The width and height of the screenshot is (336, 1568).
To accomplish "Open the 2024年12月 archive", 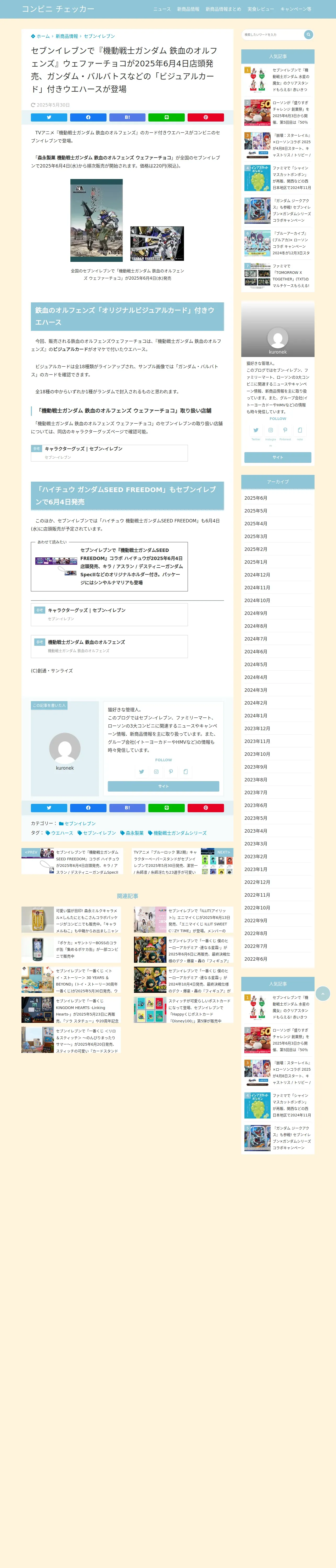I will click(257, 575).
